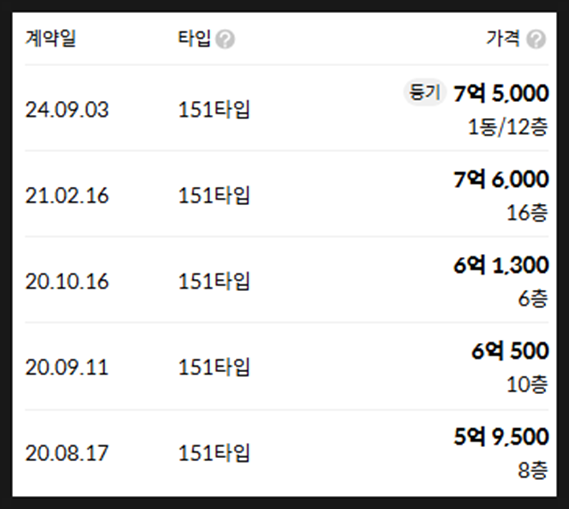Click the 7억 6,000 price
The image size is (569, 509).
pyautogui.click(x=501, y=179)
